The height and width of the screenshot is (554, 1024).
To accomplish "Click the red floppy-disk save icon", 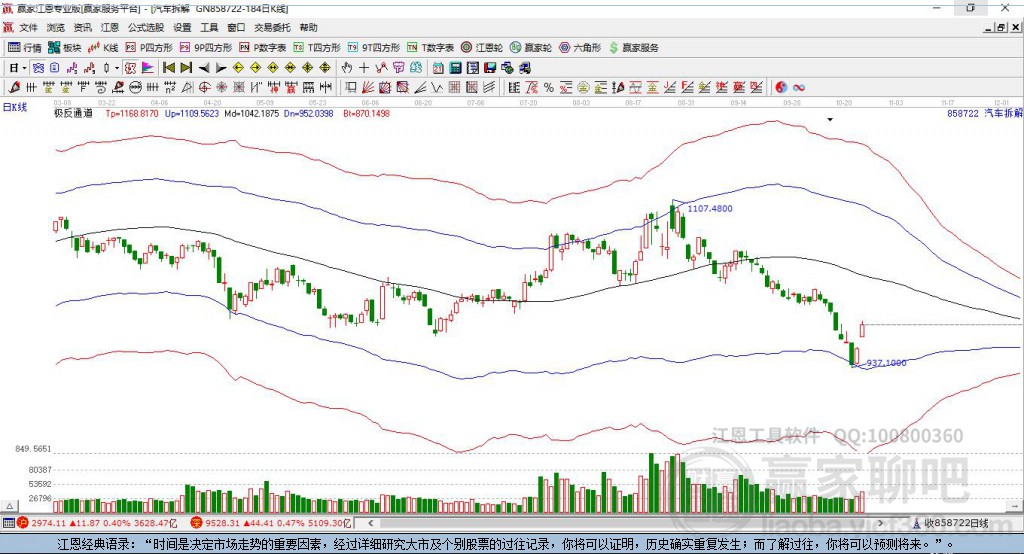I will pos(490,67).
